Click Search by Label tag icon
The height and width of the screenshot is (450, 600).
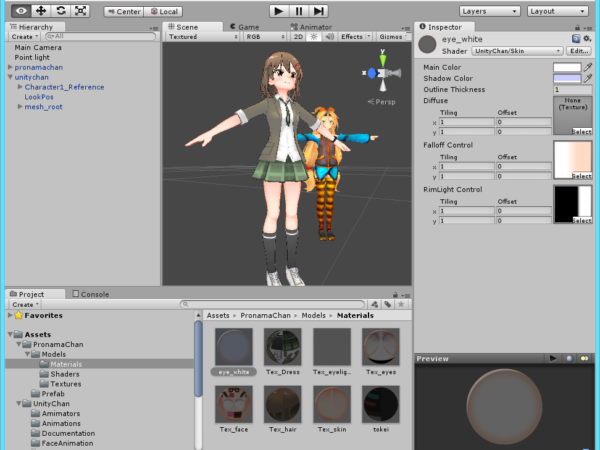388,304
